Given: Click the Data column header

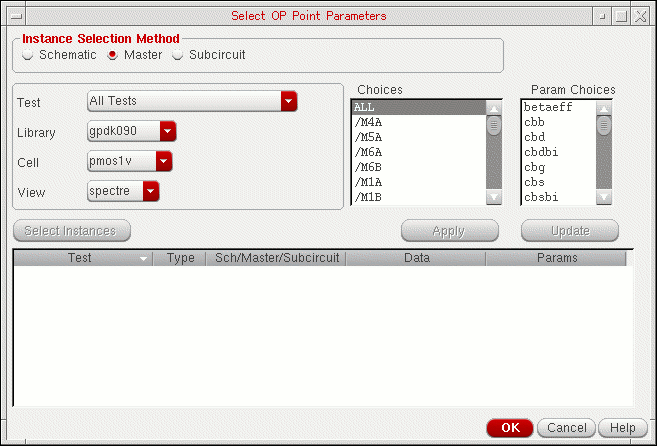Looking at the screenshot, I should [x=416, y=258].
